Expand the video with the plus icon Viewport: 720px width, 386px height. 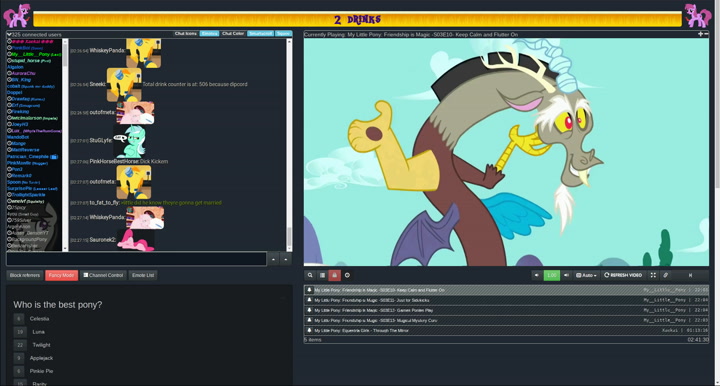tap(700, 34)
